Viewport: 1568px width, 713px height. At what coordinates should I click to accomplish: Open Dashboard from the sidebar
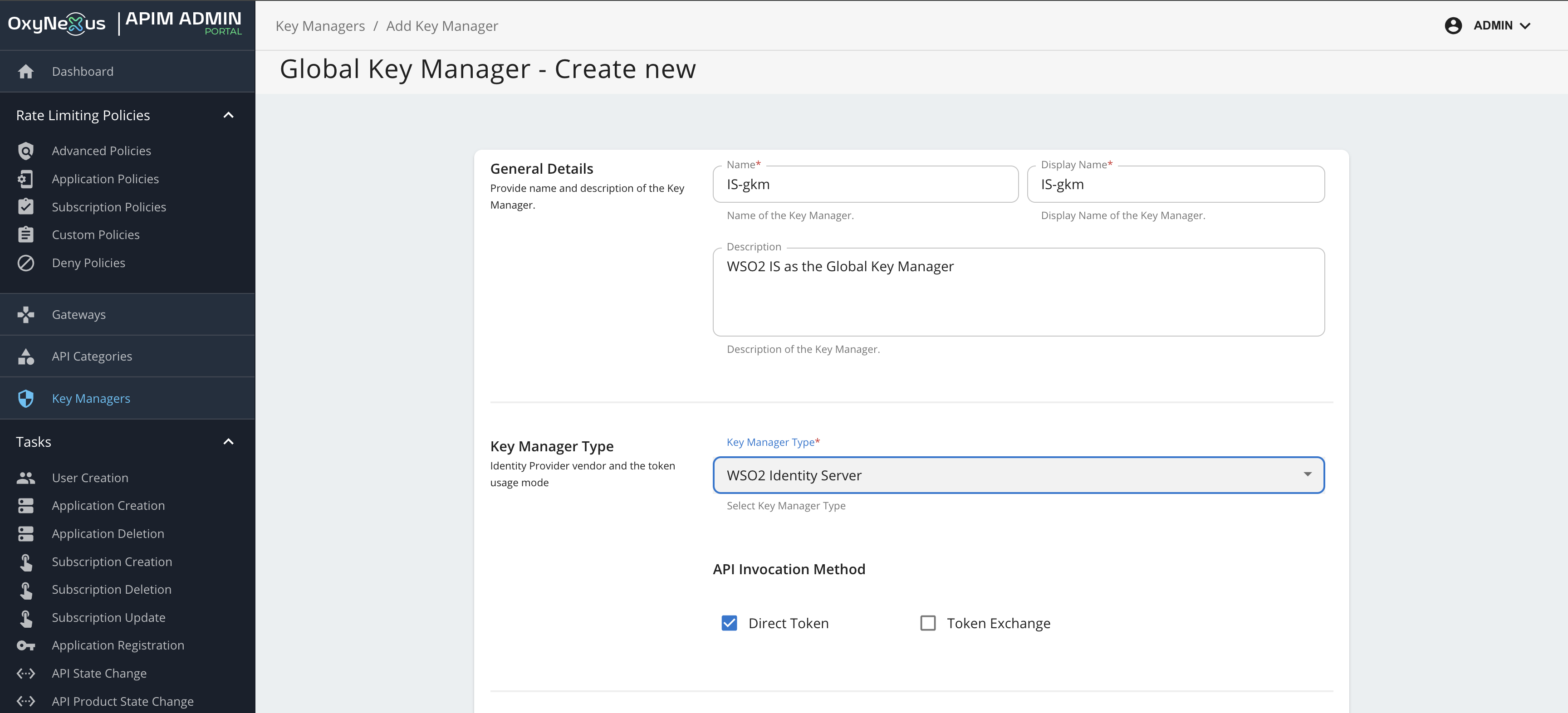pyautogui.click(x=127, y=72)
